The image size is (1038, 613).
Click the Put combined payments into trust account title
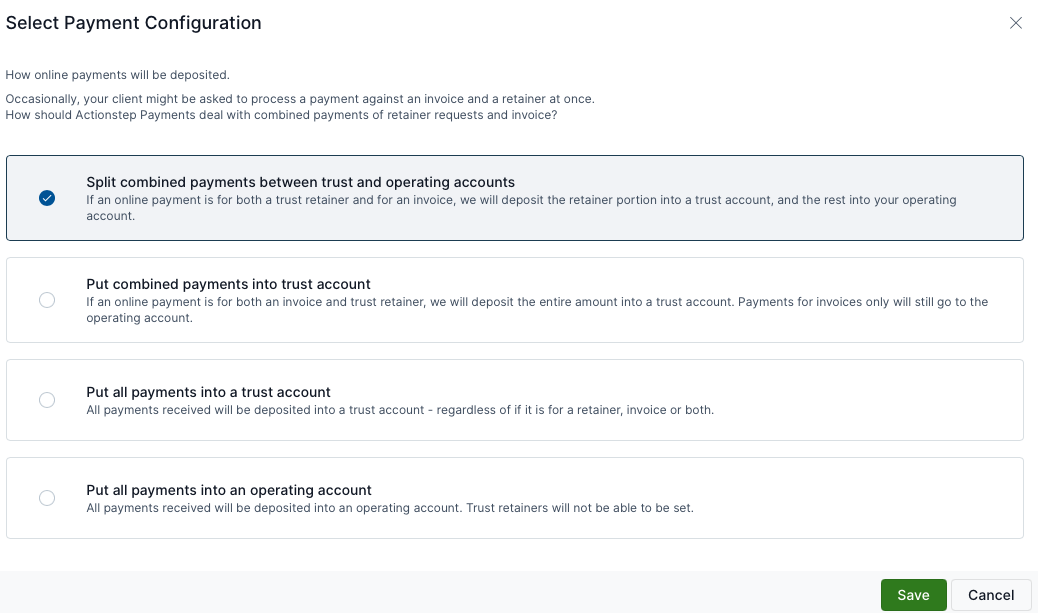(228, 284)
